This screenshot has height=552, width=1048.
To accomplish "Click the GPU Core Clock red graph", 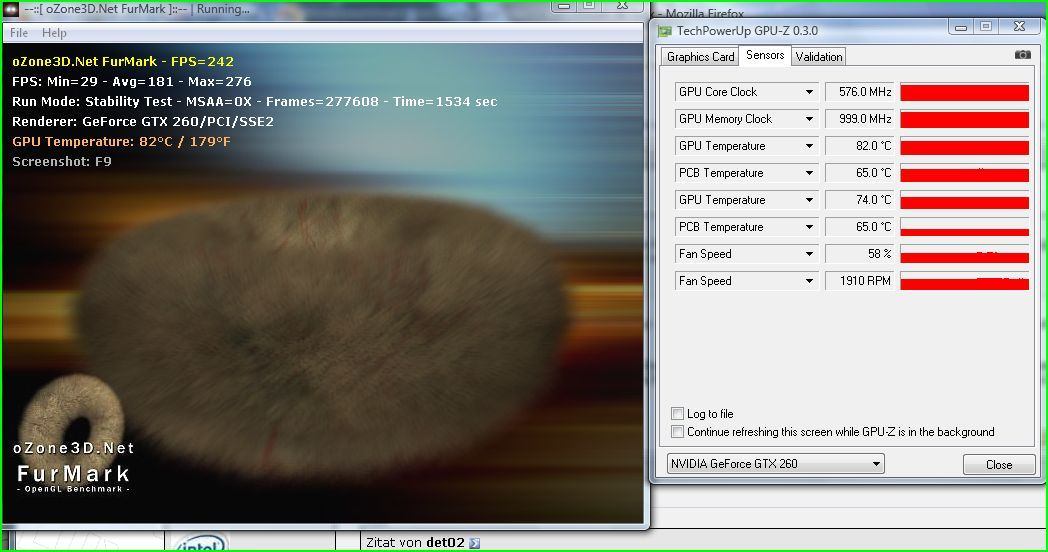I will point(964,92).
